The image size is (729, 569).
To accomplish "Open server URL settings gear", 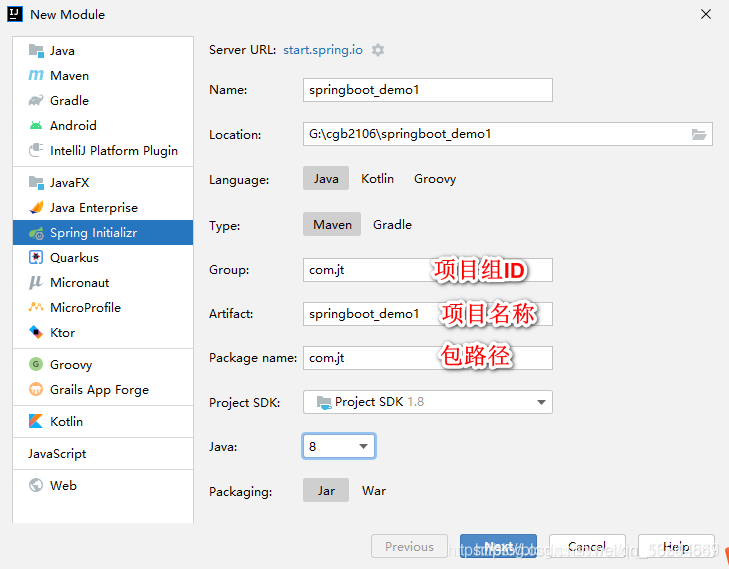I will pos(378,50).
